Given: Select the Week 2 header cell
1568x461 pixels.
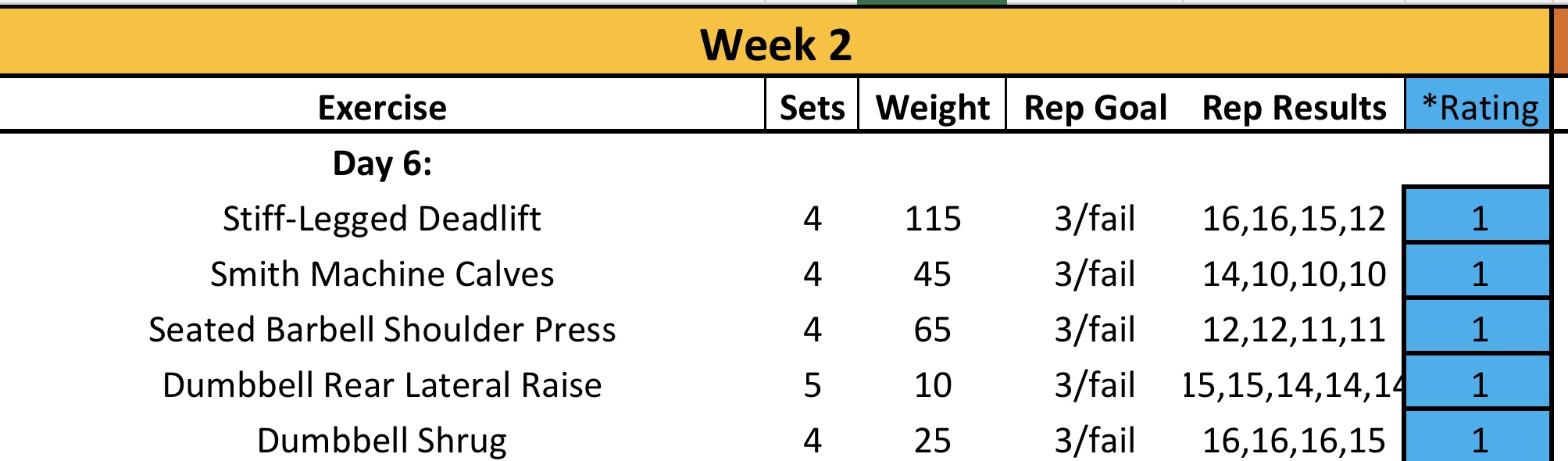Looking at the screenshot, I should pyautogui.click(x=775, y=43).
